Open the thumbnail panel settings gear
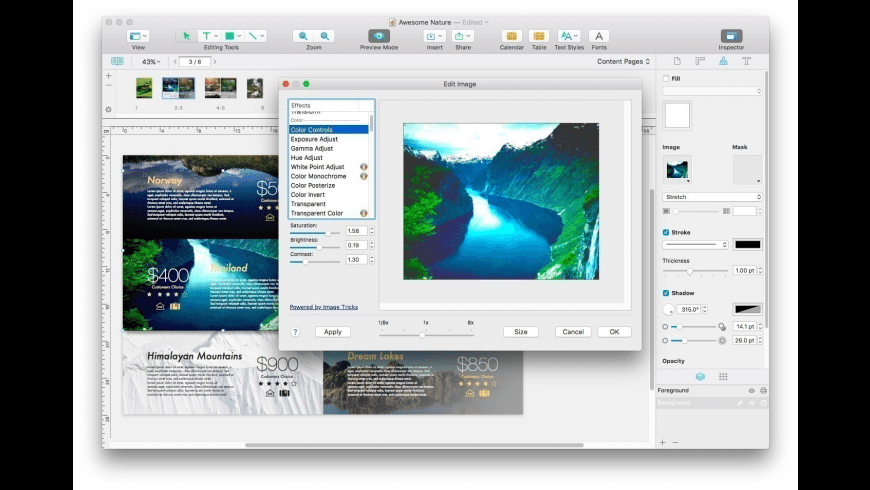870x490 pixels. pos(109,109)
